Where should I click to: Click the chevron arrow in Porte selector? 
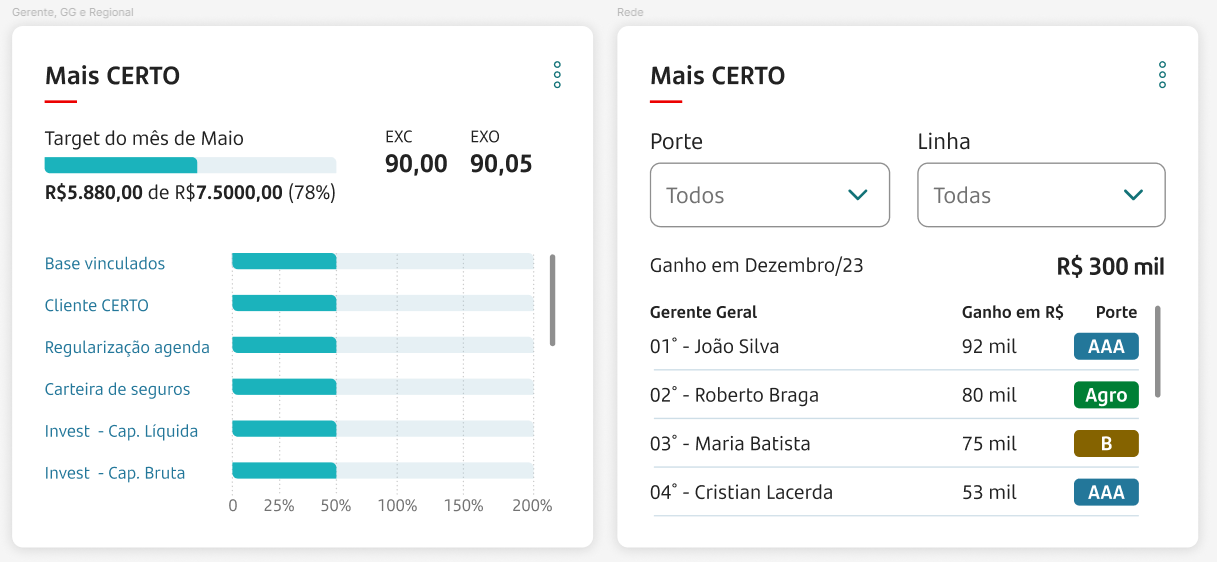(857, 195)
